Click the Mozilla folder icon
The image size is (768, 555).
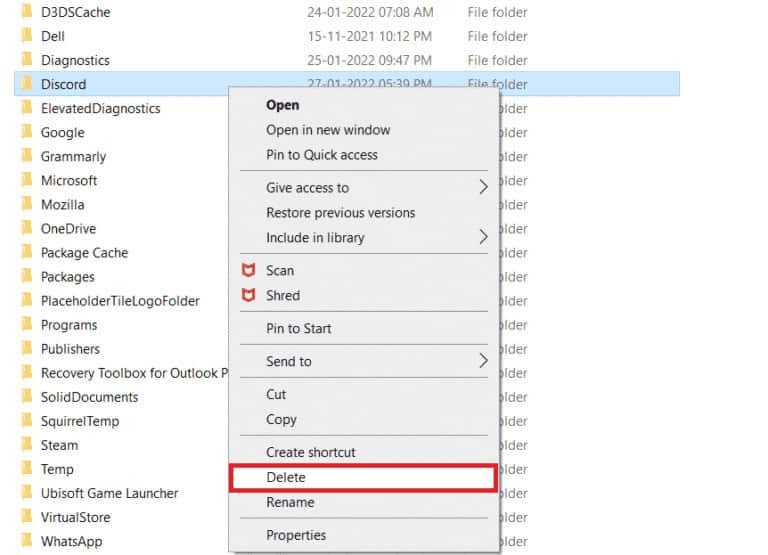click(27, 204)
